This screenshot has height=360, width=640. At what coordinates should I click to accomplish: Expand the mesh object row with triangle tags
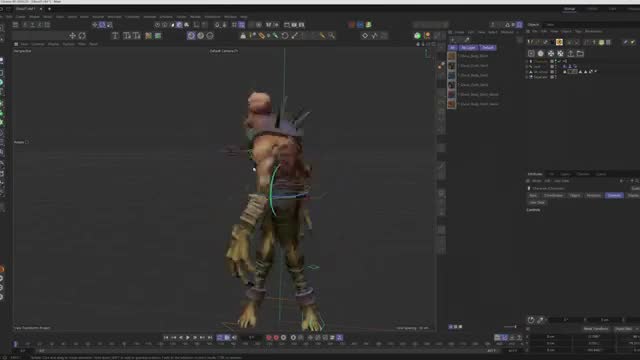(x=527, y=72)
